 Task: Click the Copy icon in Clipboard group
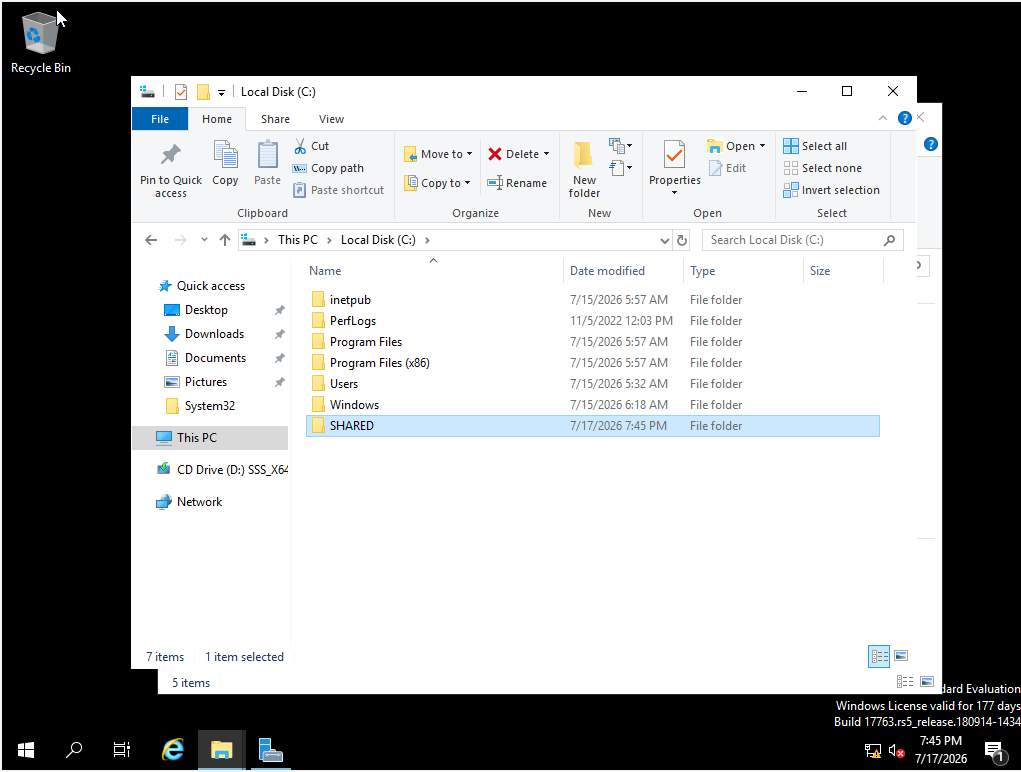(225, 155)
